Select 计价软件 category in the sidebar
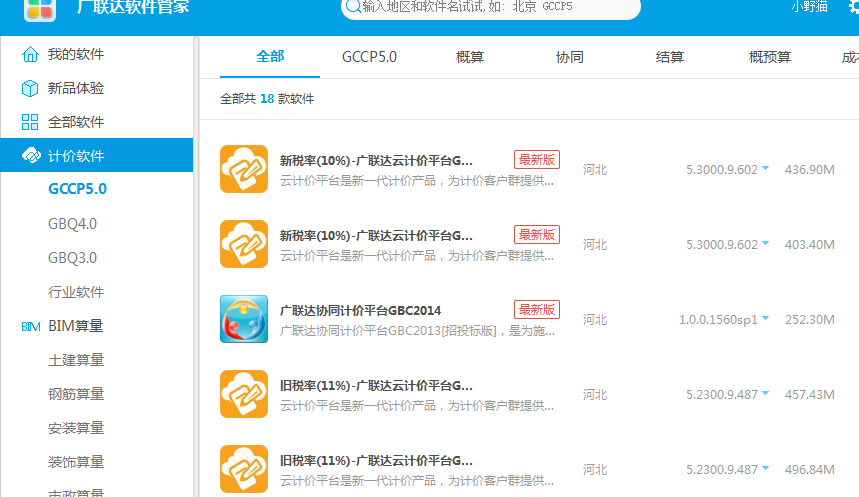 point(96,155)
